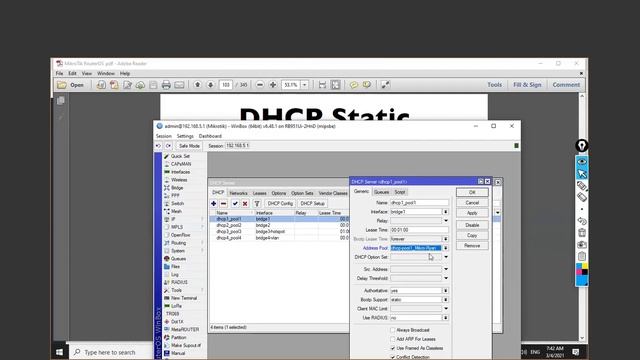Click the Lease Time input field
The height and width of the screenshot is (360, 640).
click(x=419, y=230)
